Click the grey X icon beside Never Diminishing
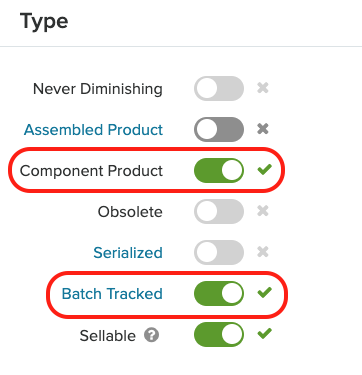Viewport: 362px width, 375px height. tap(263, 88)
